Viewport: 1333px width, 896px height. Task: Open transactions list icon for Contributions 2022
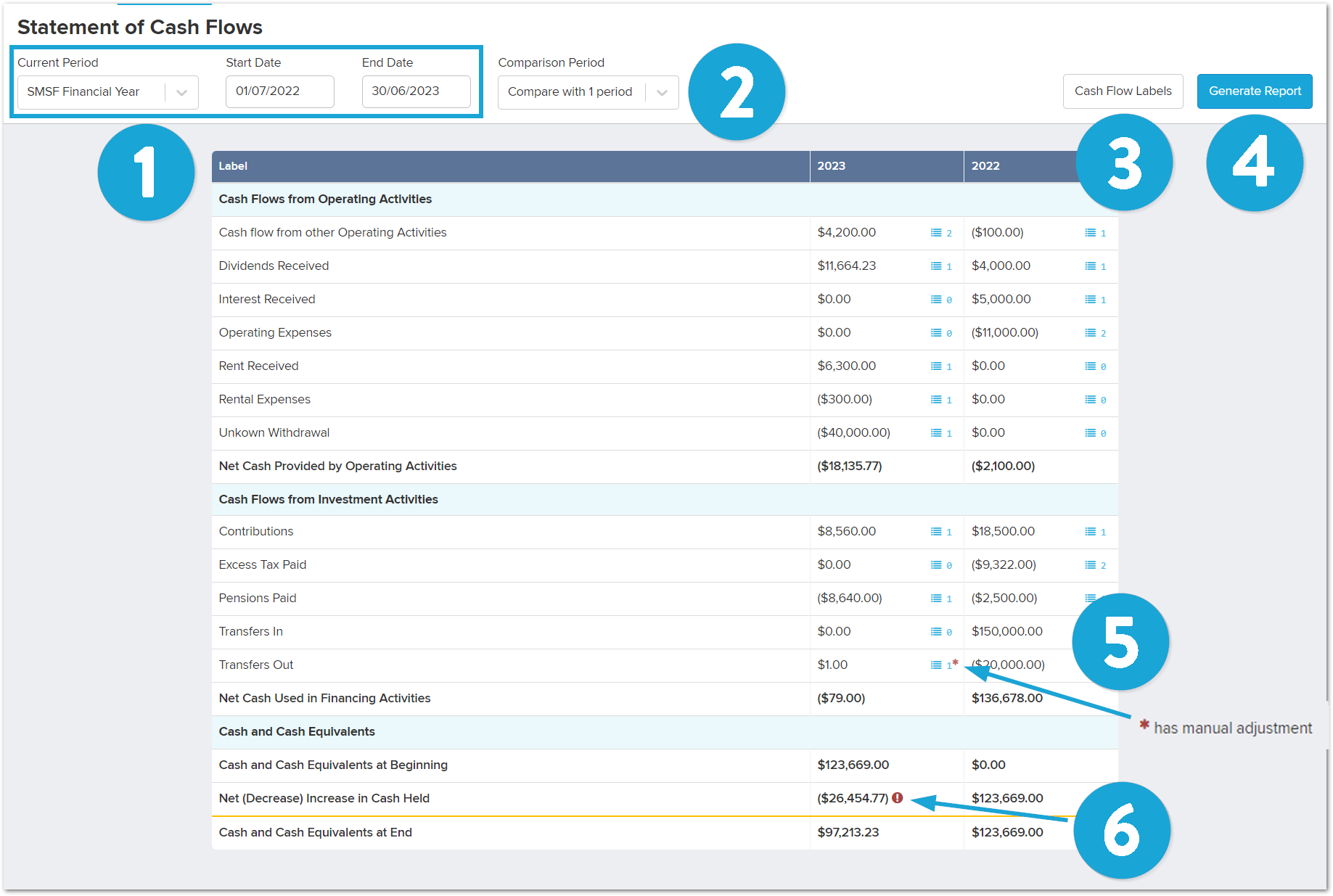(x=1090, y=532)
